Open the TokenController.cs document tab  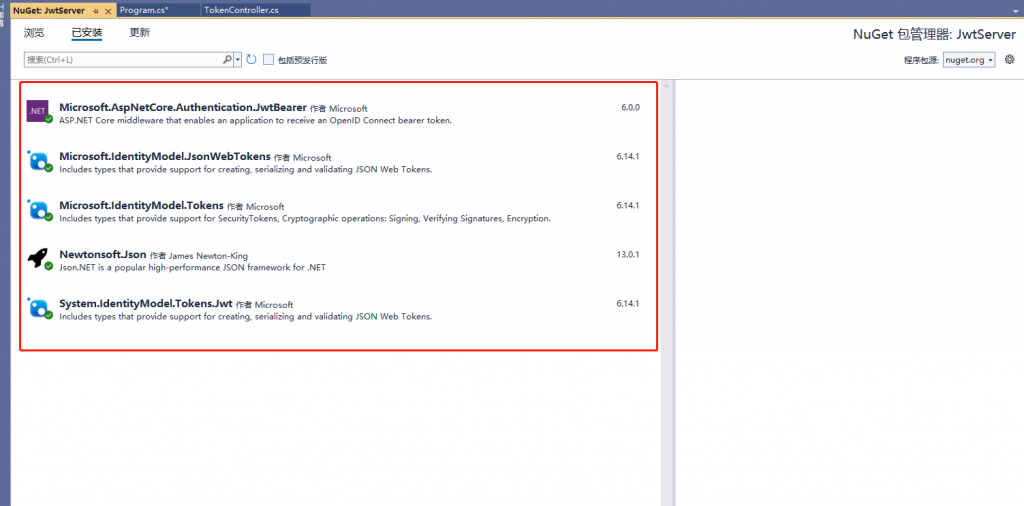[x=255, y=11]
